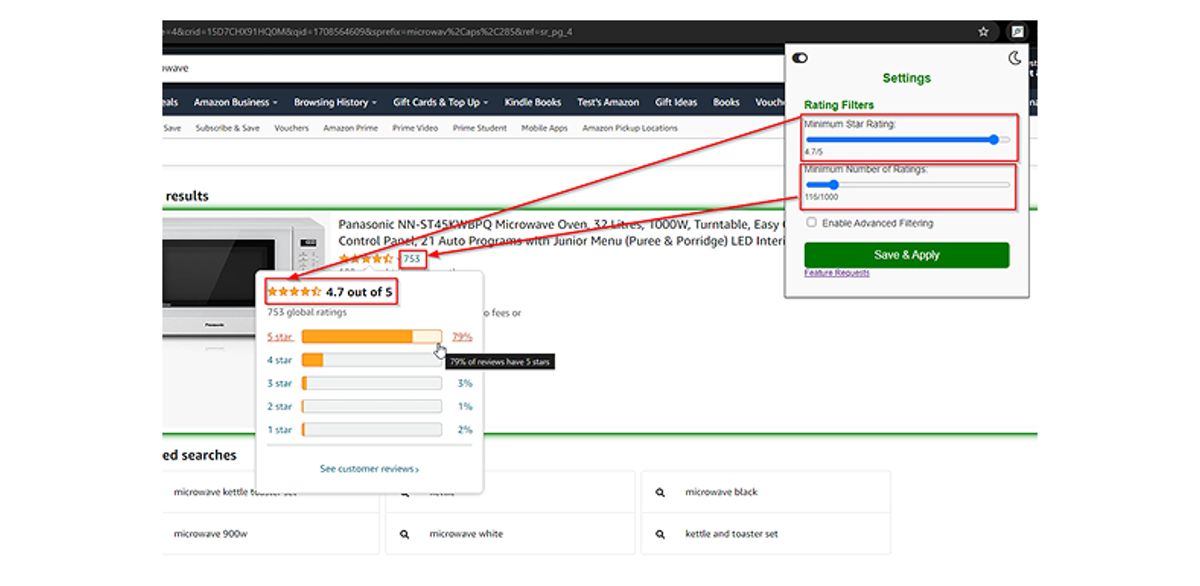This screenshot has height=586, width=1200.
Task: Open Books in the navigation bar
Action: pos(726,102)
